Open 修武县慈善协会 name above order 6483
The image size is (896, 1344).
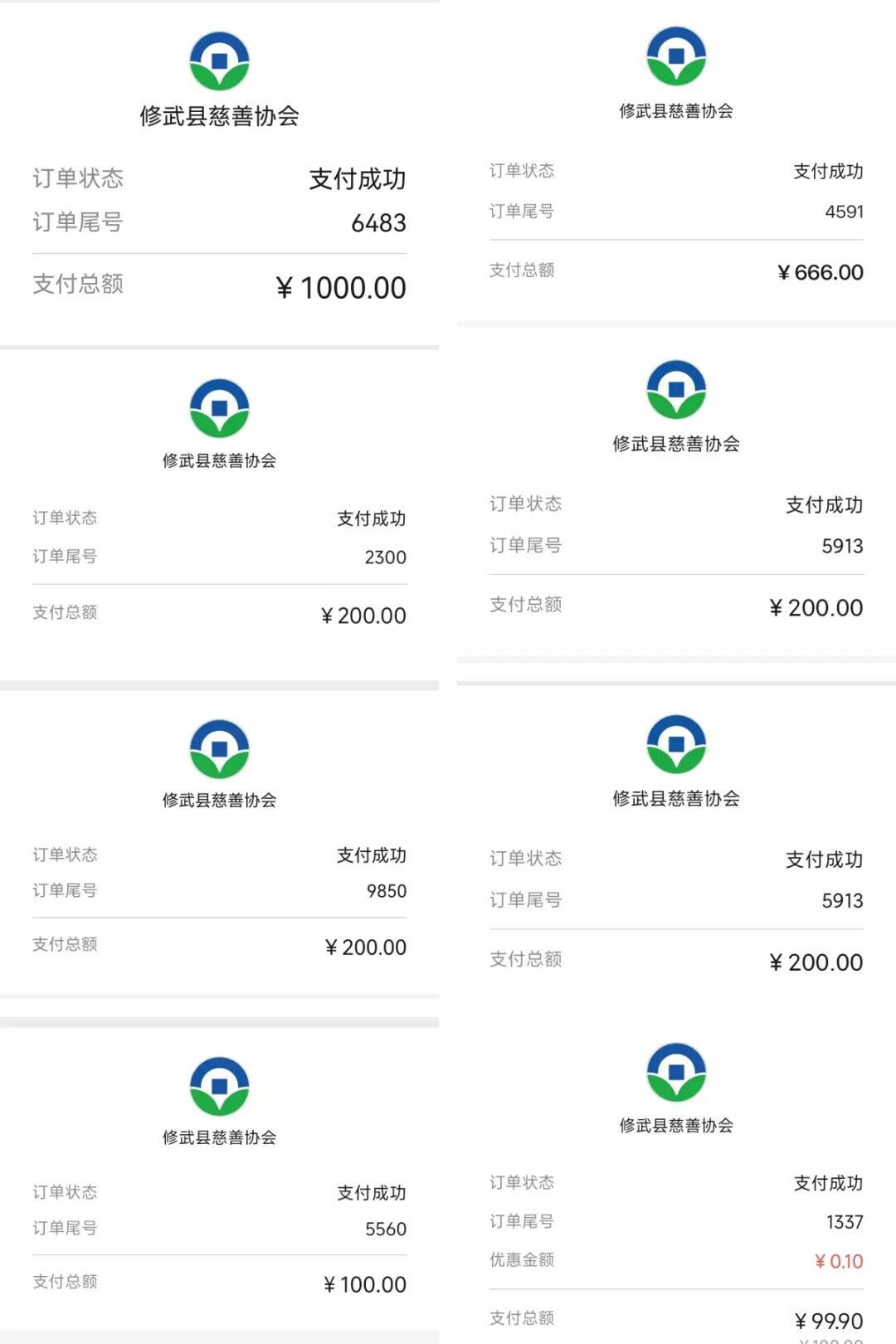point(219,116)
